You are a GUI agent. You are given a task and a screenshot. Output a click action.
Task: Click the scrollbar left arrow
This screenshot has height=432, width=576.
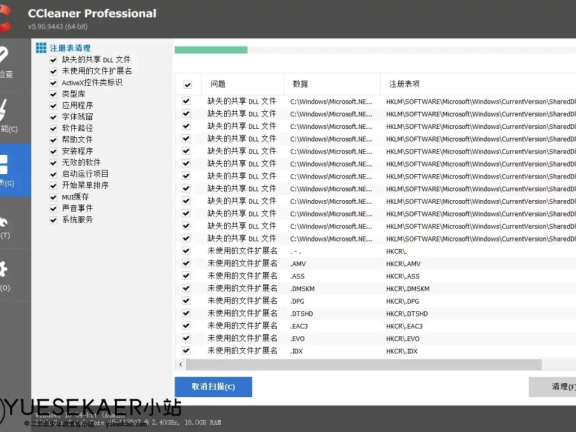(x=180, y=365)
